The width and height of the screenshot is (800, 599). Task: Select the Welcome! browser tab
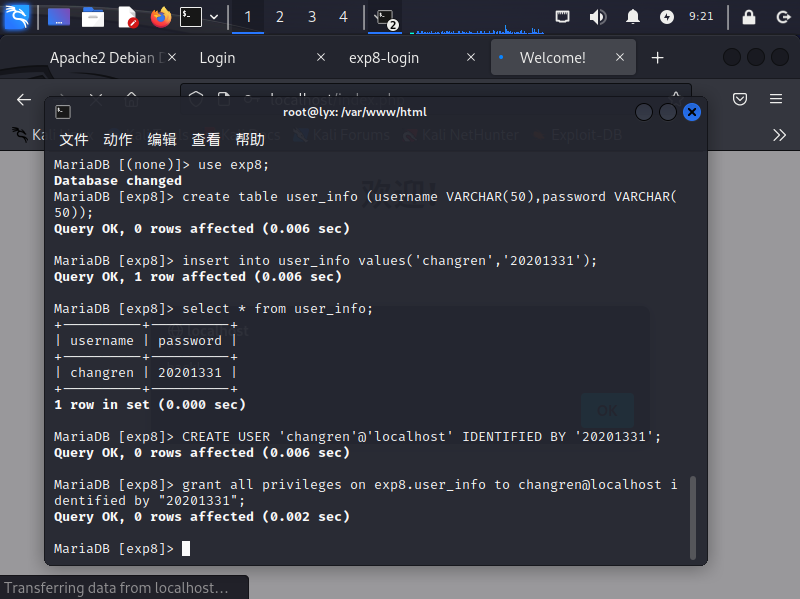click(553, 58)
